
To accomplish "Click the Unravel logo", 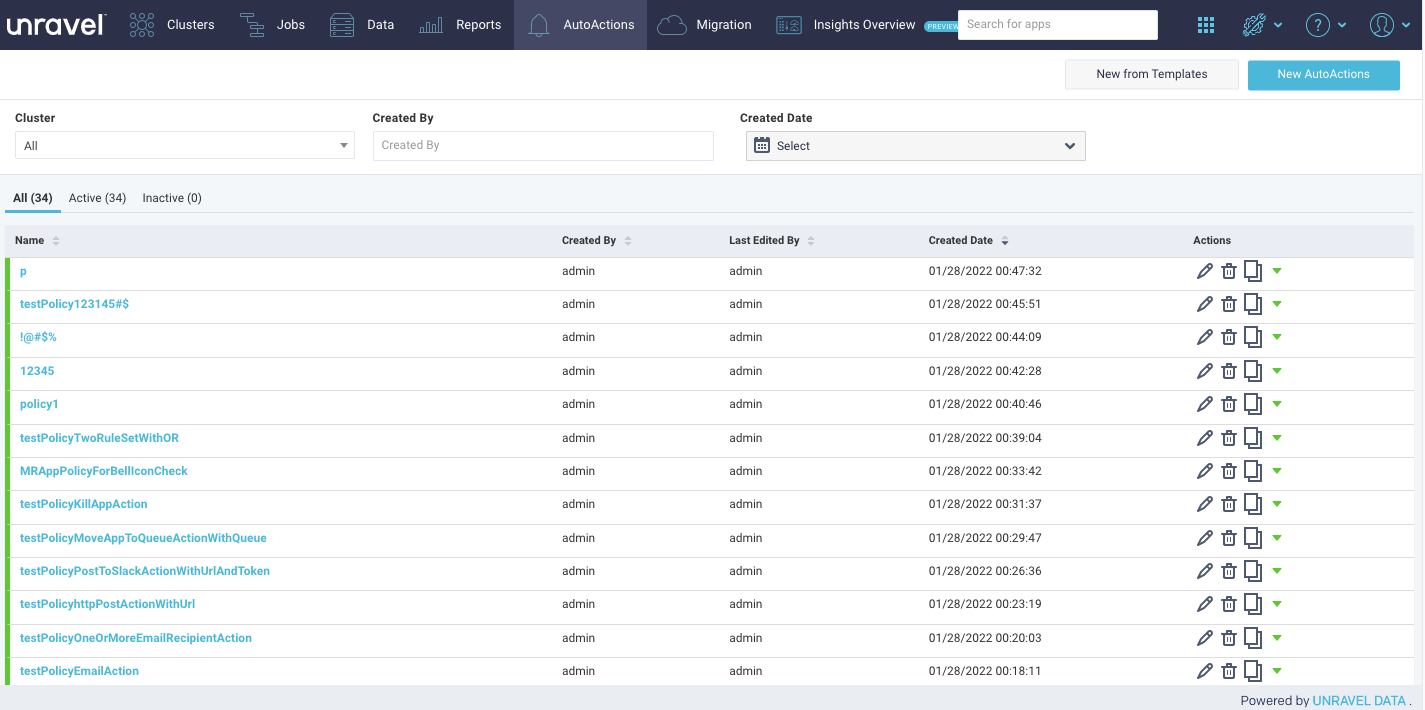I will (56, 25).
